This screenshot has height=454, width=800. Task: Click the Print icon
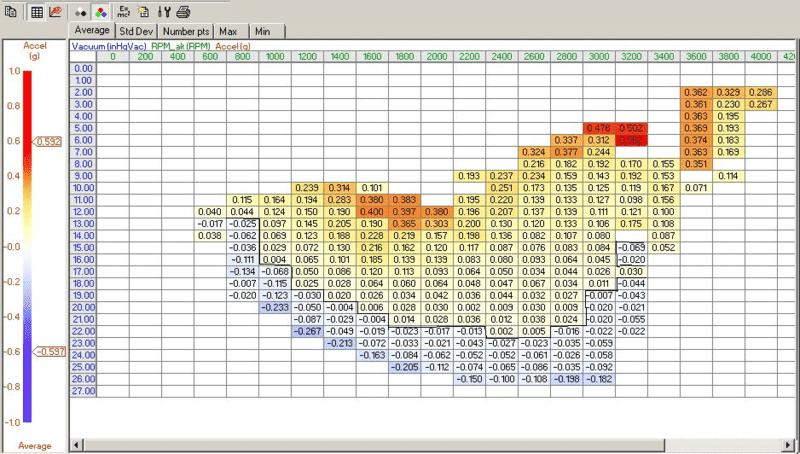click(x=183, y=12)
